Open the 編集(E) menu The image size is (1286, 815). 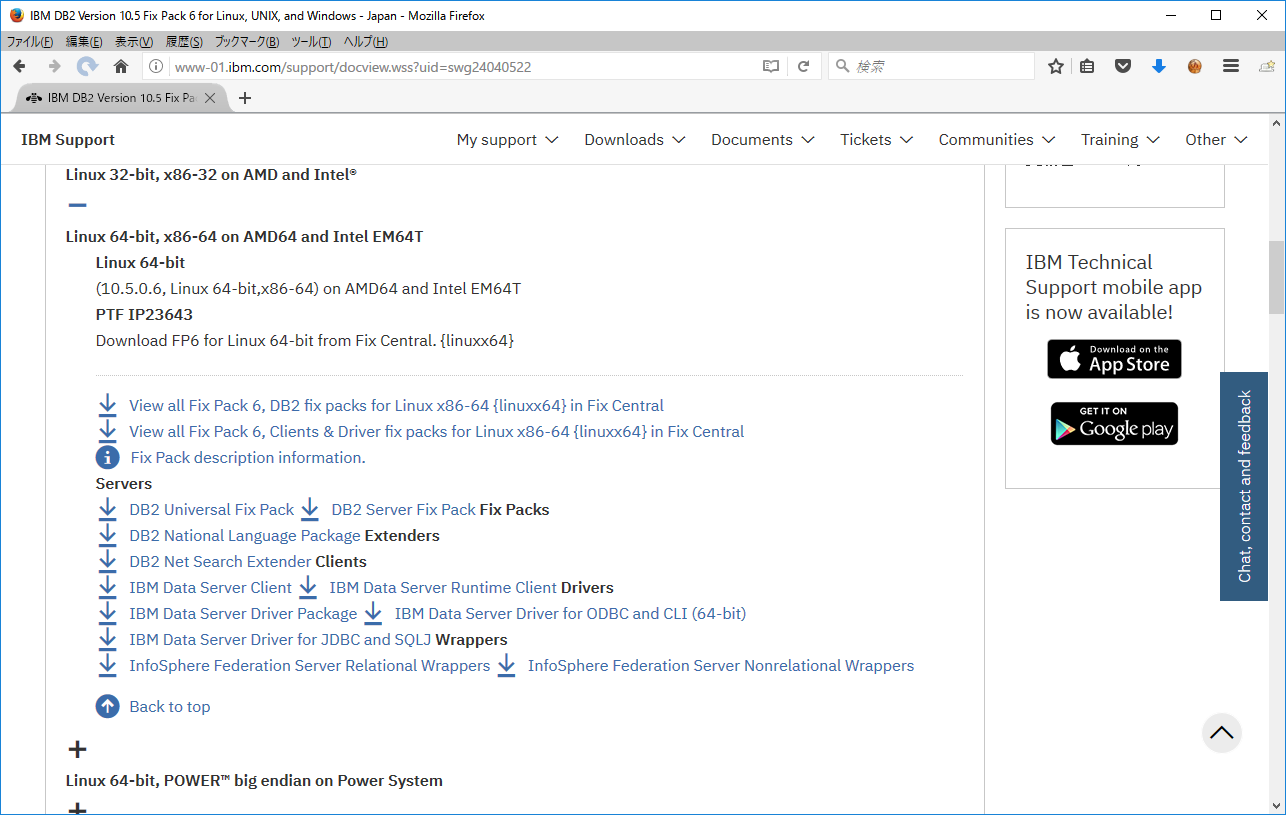[x=84, y=42]
